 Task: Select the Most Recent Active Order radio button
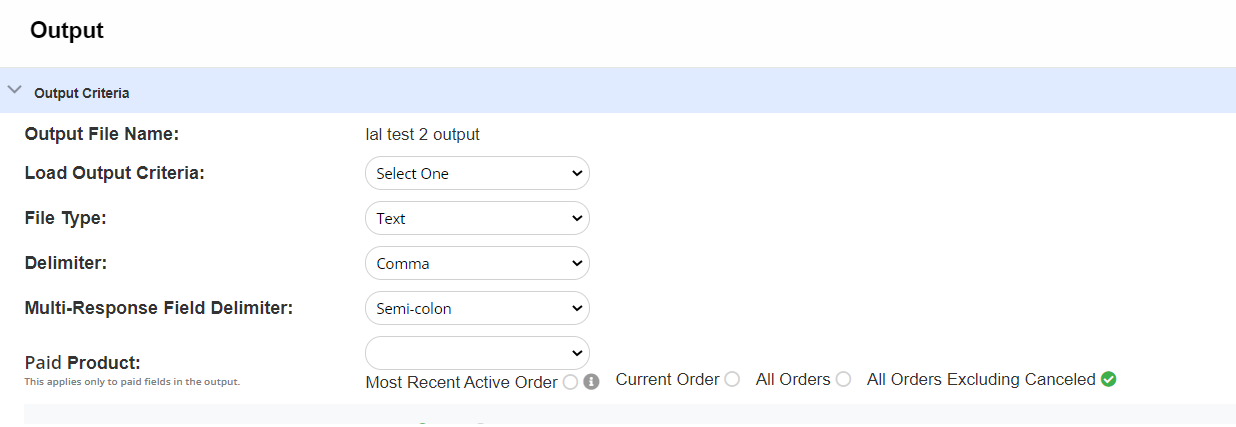coord(570,382)
